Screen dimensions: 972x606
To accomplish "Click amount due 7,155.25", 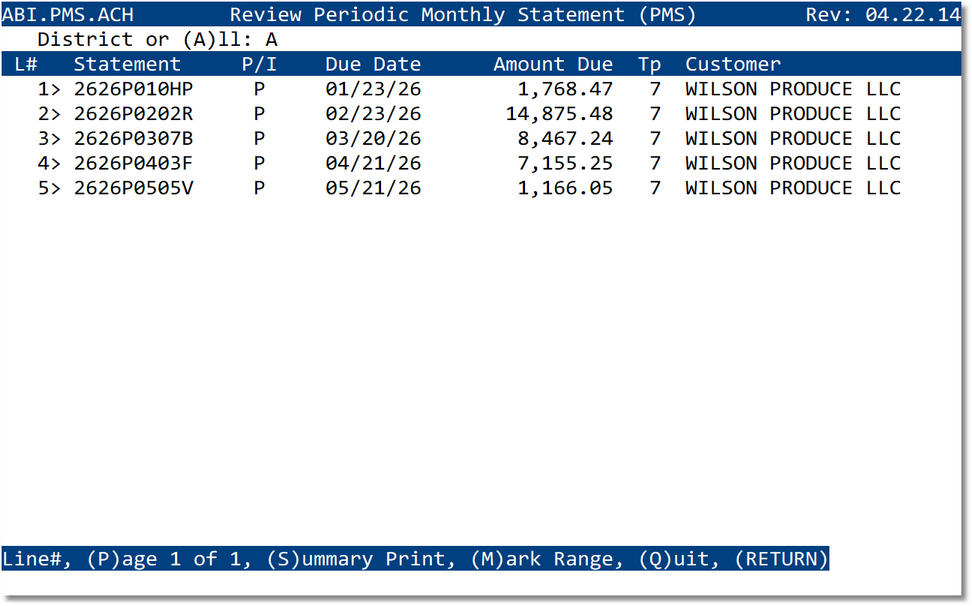I will [565, 164].
